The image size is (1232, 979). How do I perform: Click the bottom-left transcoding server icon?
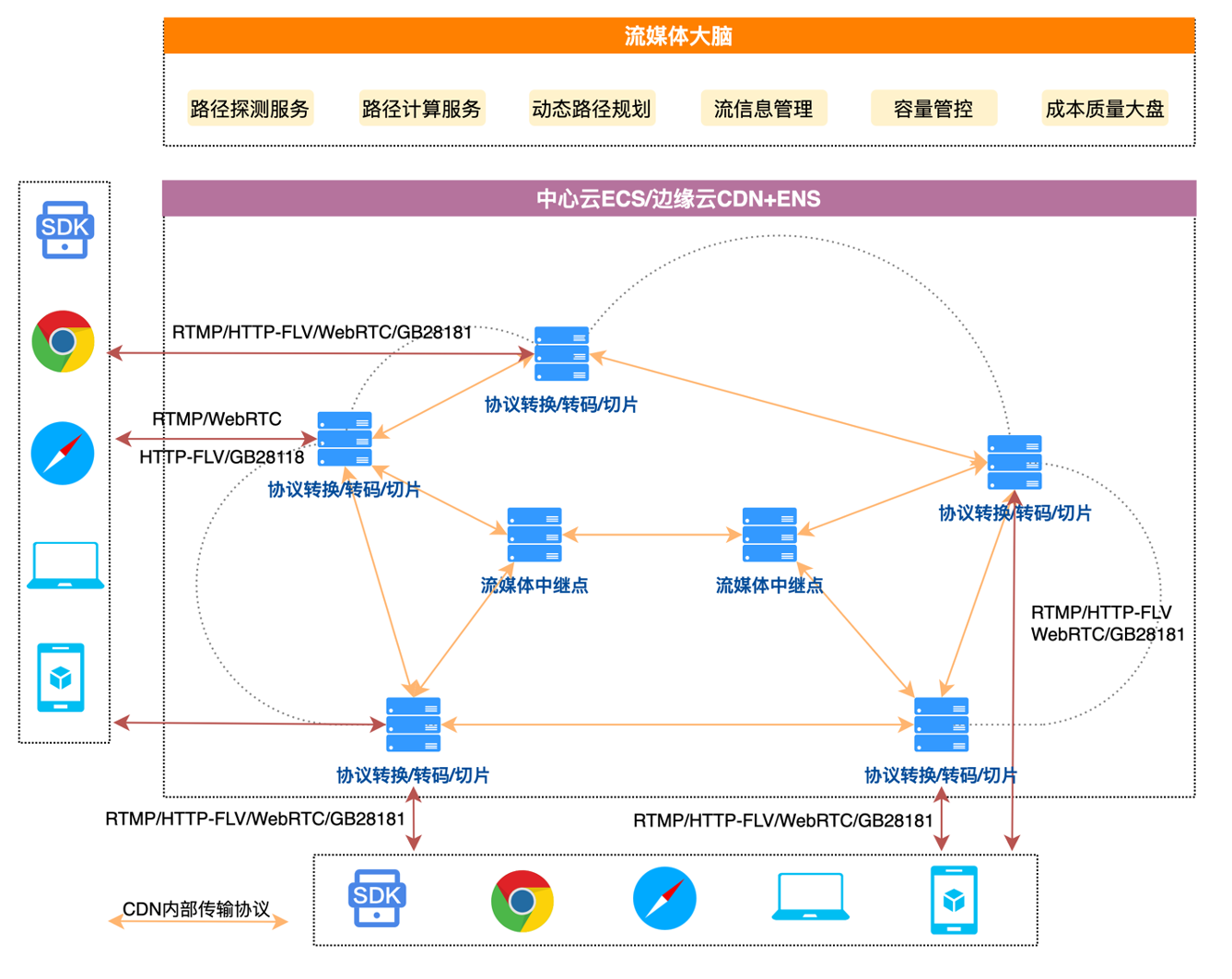tap(413, 725)
